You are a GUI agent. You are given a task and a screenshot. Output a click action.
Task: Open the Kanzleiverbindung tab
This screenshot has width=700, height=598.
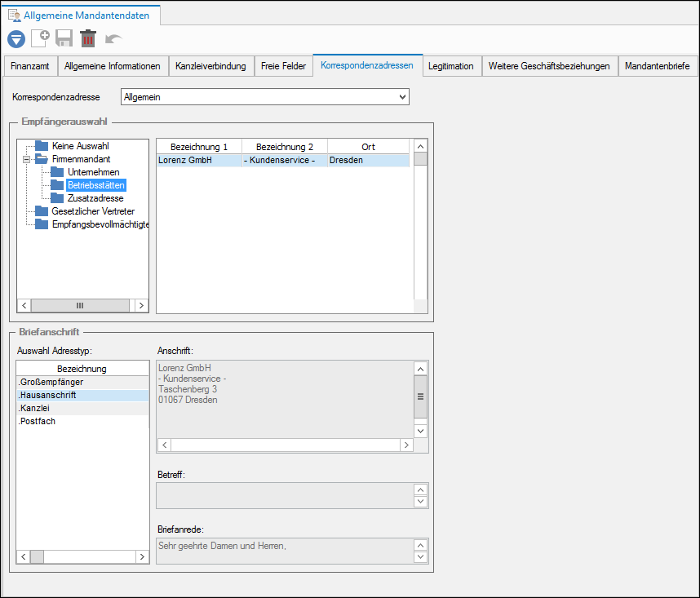211,66
